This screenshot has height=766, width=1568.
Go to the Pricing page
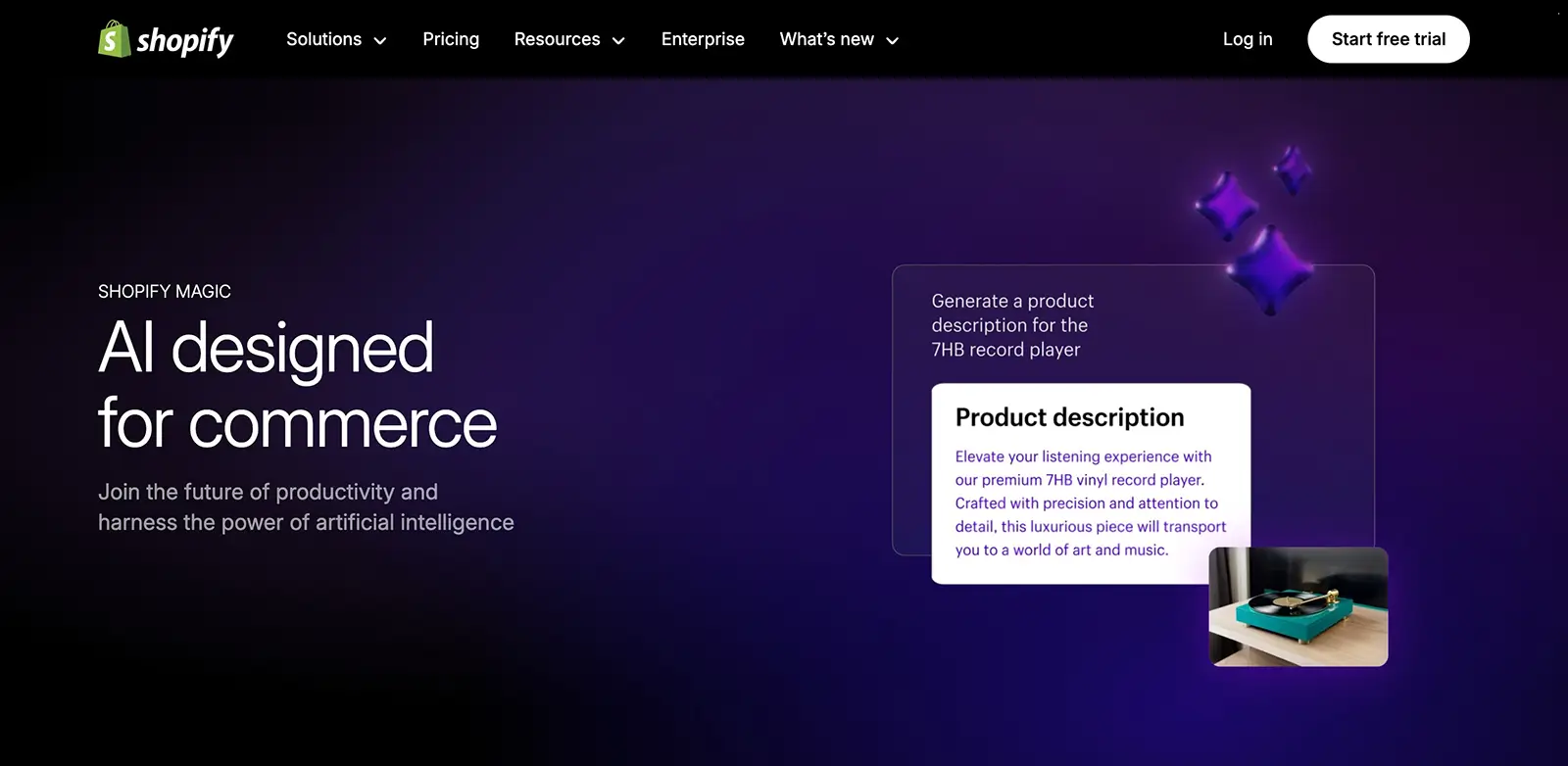click(451, 39)
